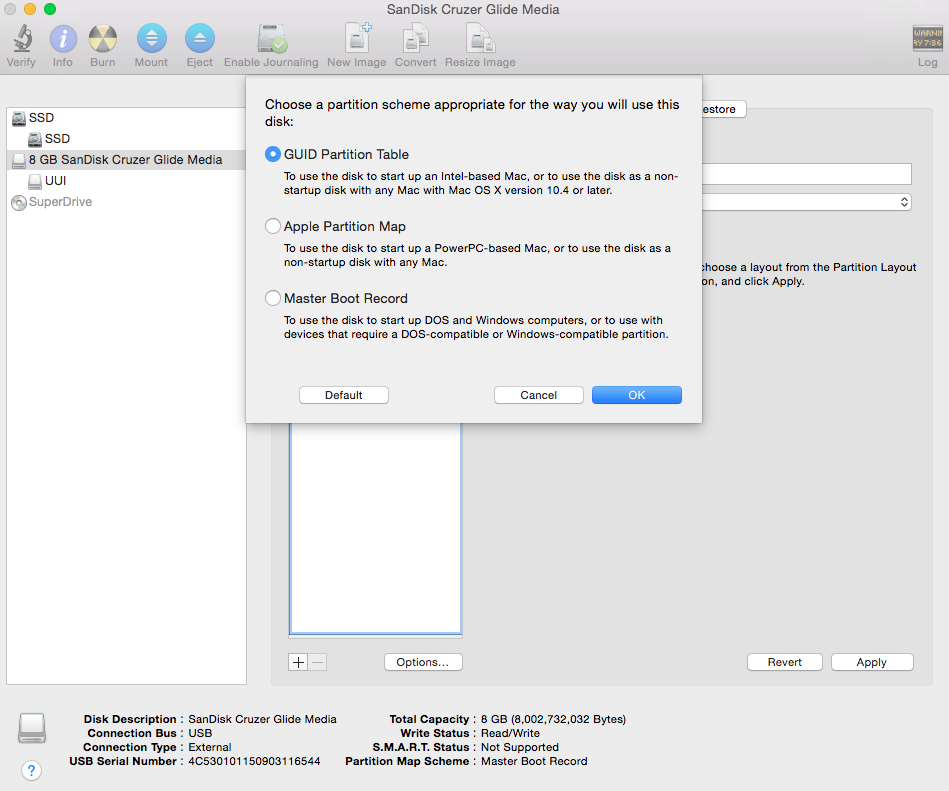The height and width of the screenshot is (791, 949).
Task: Choose GUID Partition Table option
Action: pos(273,154)
